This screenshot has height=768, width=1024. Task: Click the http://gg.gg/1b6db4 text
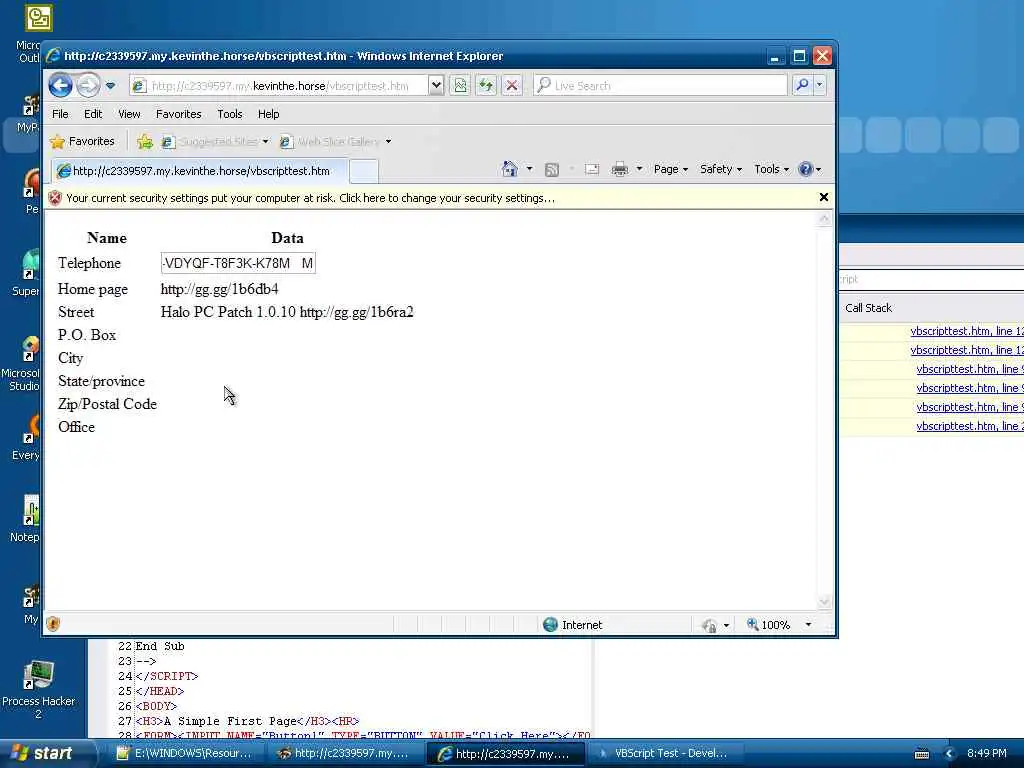point(219,289)
